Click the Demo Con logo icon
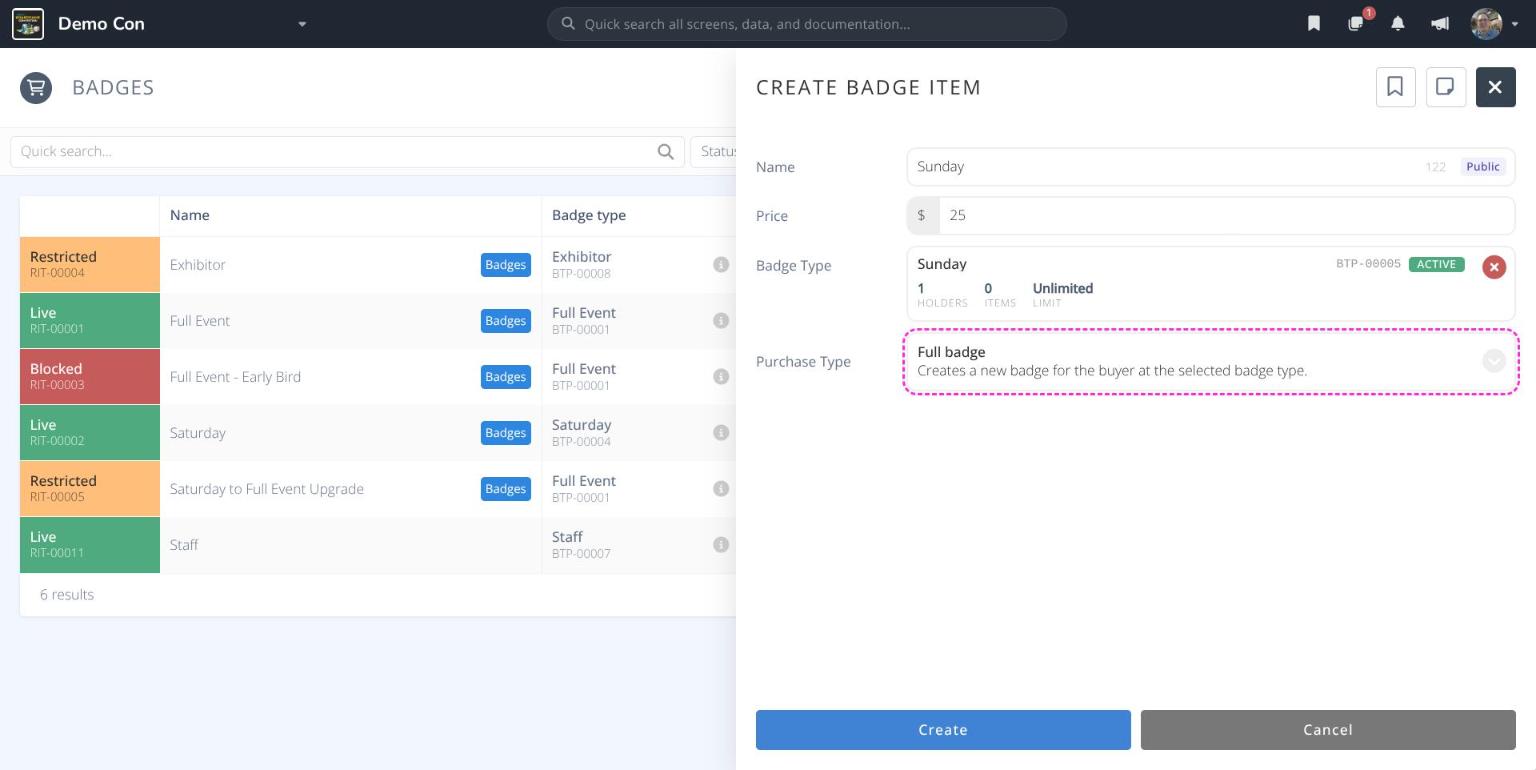 point(28,24)
